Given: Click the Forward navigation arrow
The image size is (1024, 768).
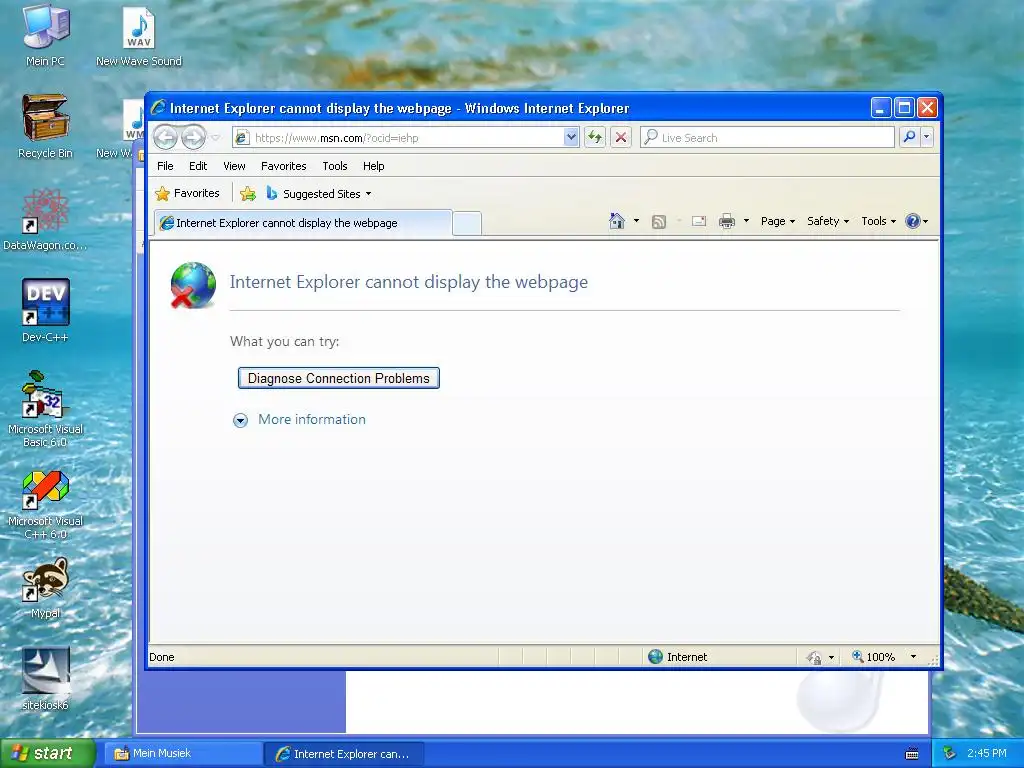Looking at the screenshot, I should [x=193, y=137].
